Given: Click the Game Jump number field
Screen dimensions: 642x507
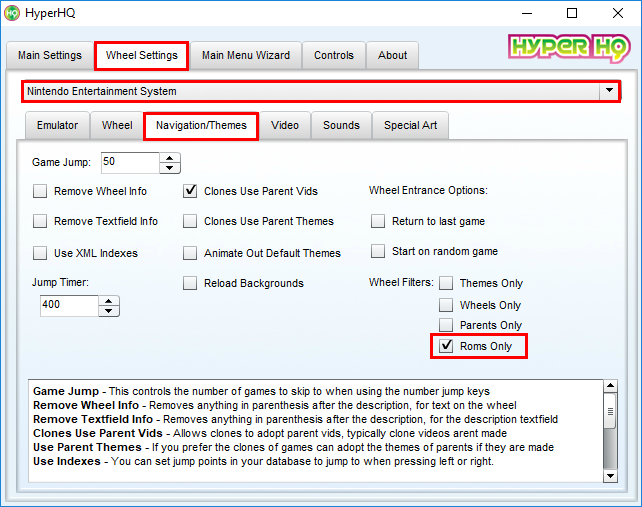Looking at the screenshot, I should [128, 162].
